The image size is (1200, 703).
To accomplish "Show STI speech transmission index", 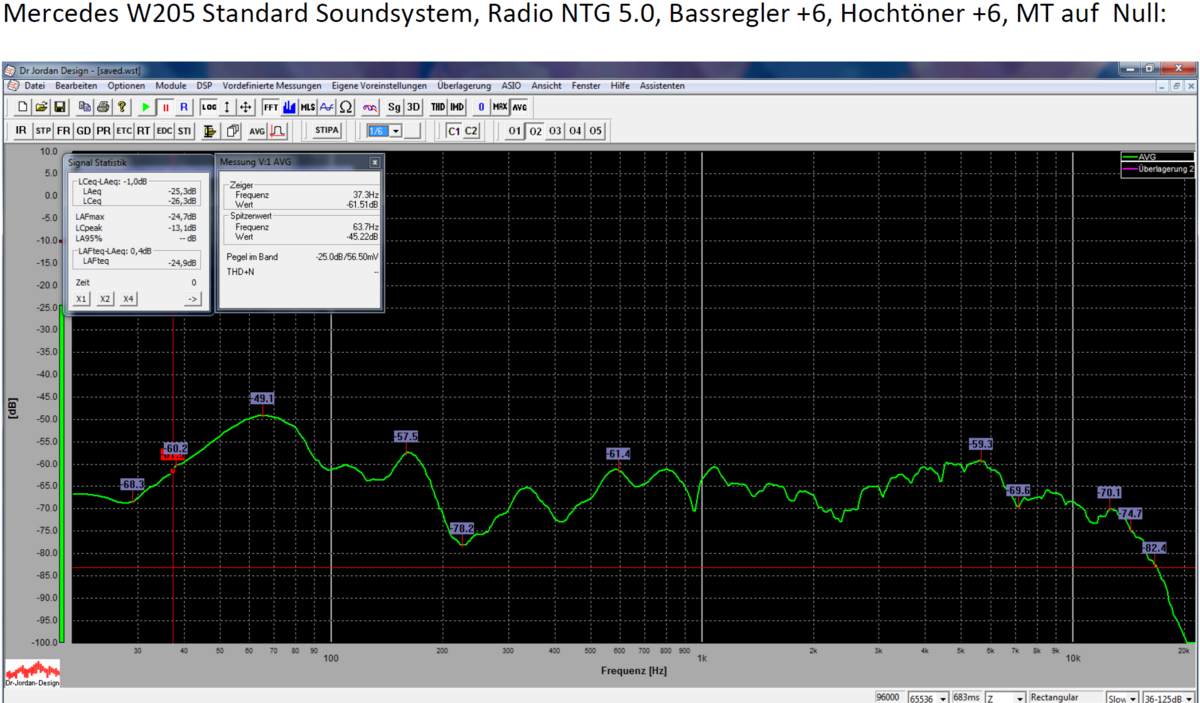I will pos(185,131).
